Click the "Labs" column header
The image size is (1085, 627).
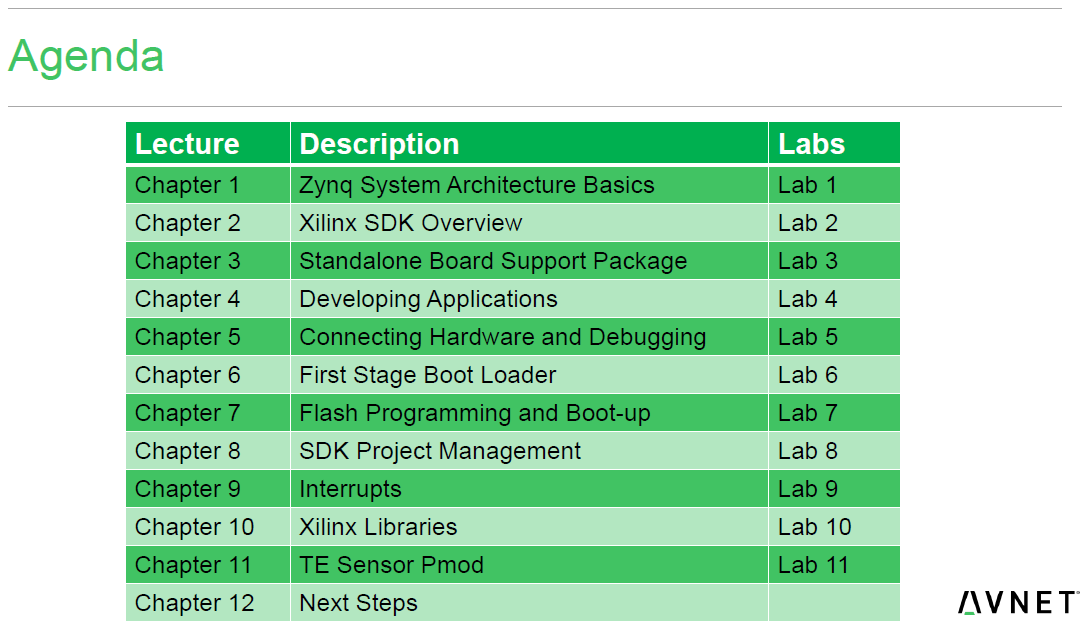pyautogui.click(x=835, y=143)
